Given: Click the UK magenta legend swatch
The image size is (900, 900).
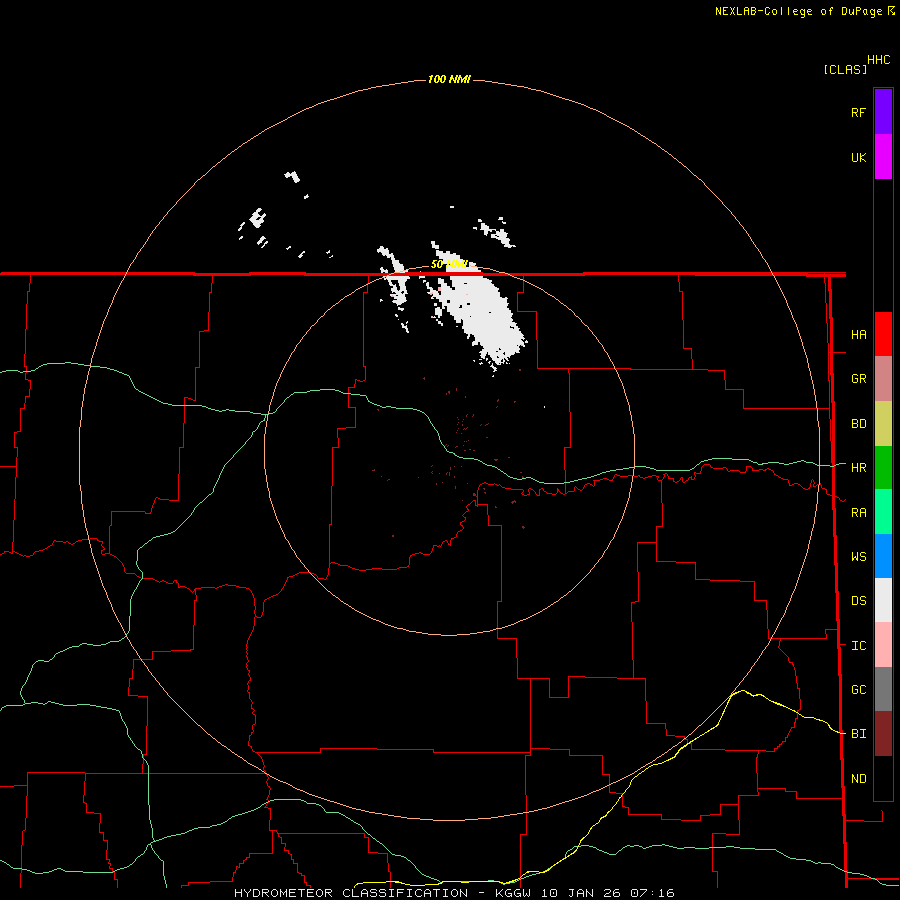Looking at the screenshot, I should (x=883, y=157).
